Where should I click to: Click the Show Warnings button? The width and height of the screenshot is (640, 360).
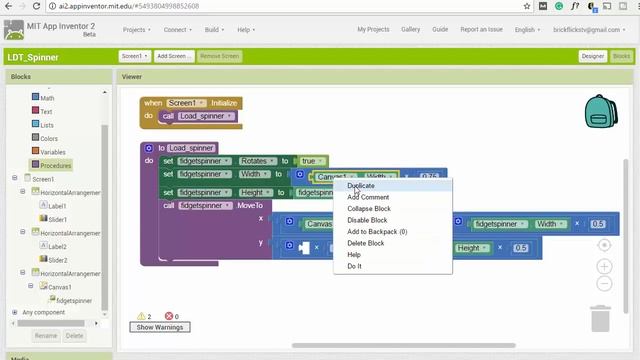pyautogui.click(x=160, y=327)
